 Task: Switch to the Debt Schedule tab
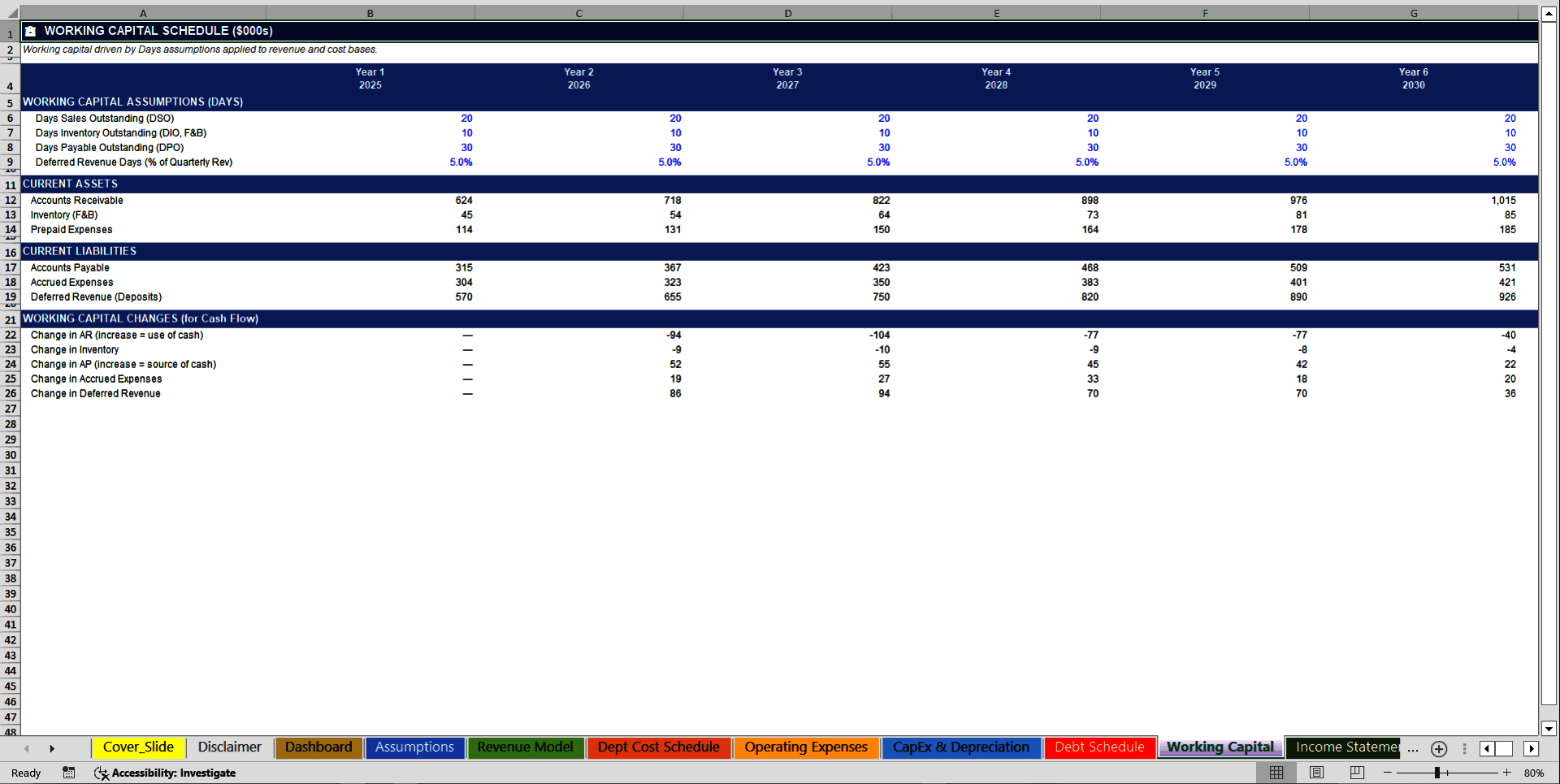click(1099, 747)
